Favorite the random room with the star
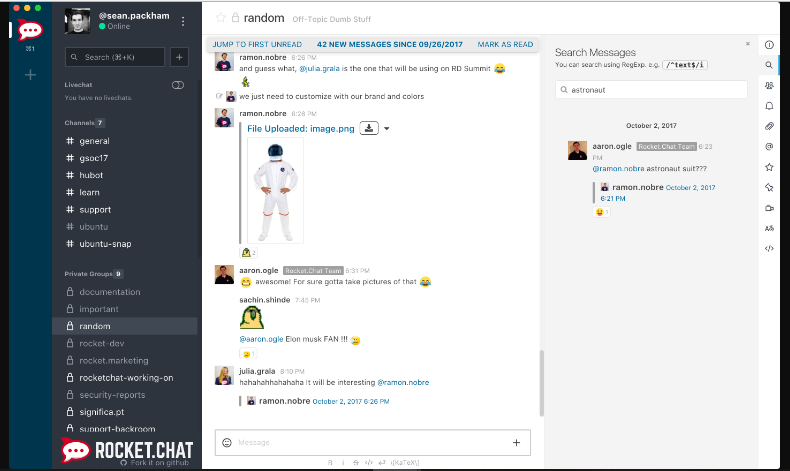The height and width of the screenshot is (471, 790). tap(220, 17)
